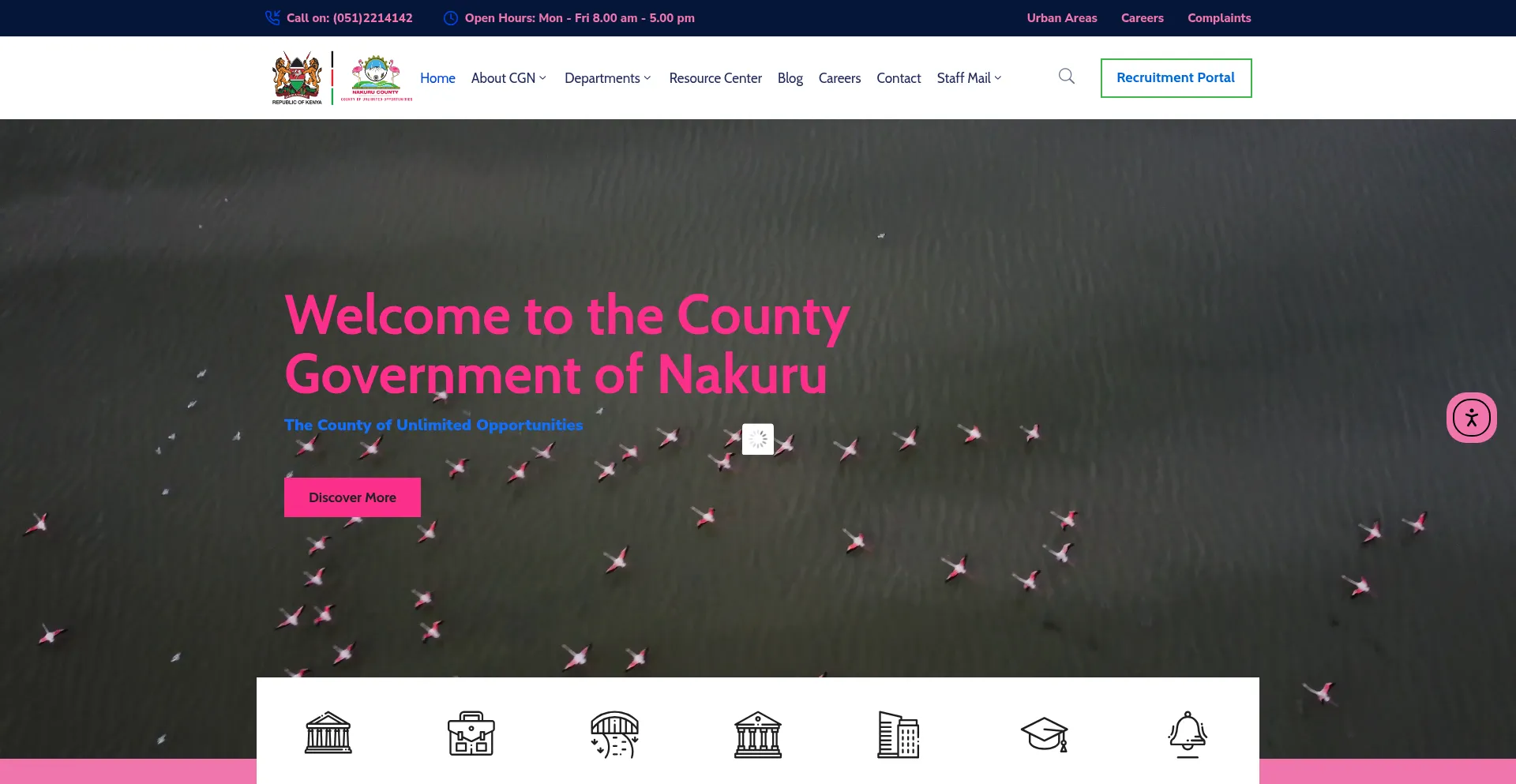Click the phone call icon in top bar
Screen dimensions: 1516x784
click(x=272, y=17)
